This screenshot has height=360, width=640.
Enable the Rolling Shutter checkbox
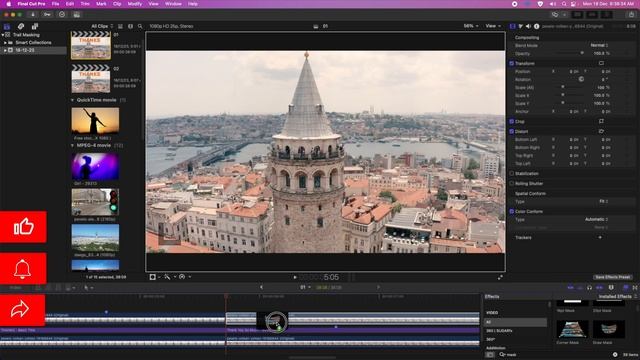click(512, 183)
